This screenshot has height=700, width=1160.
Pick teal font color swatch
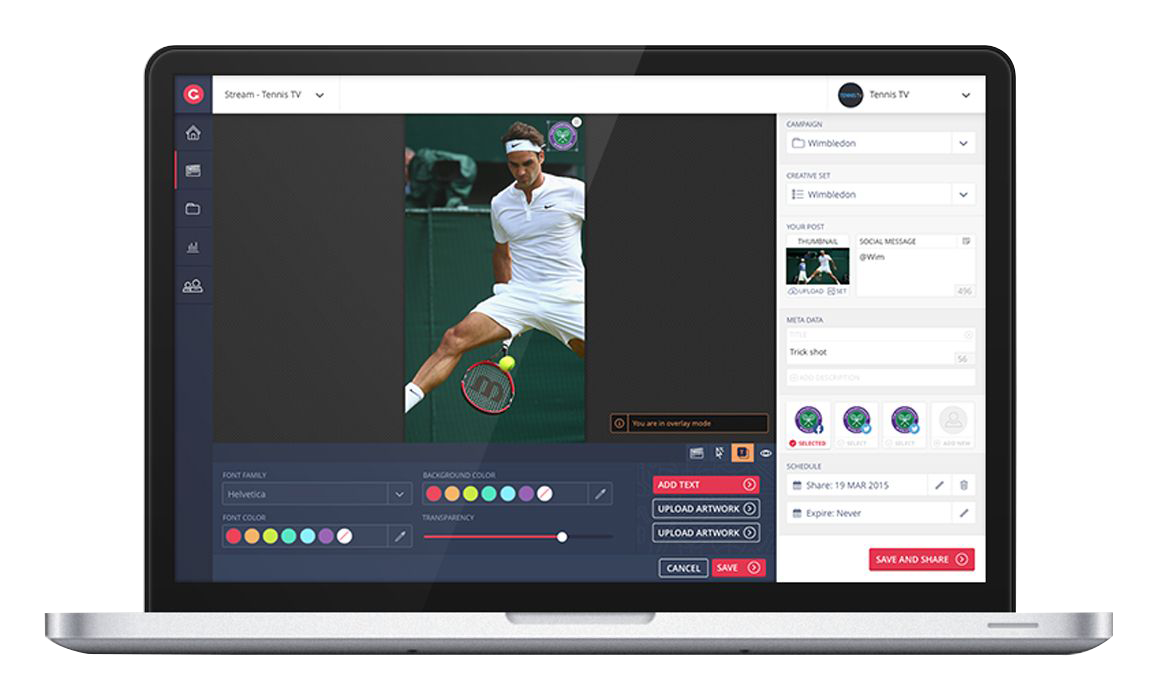coord(289,536)
